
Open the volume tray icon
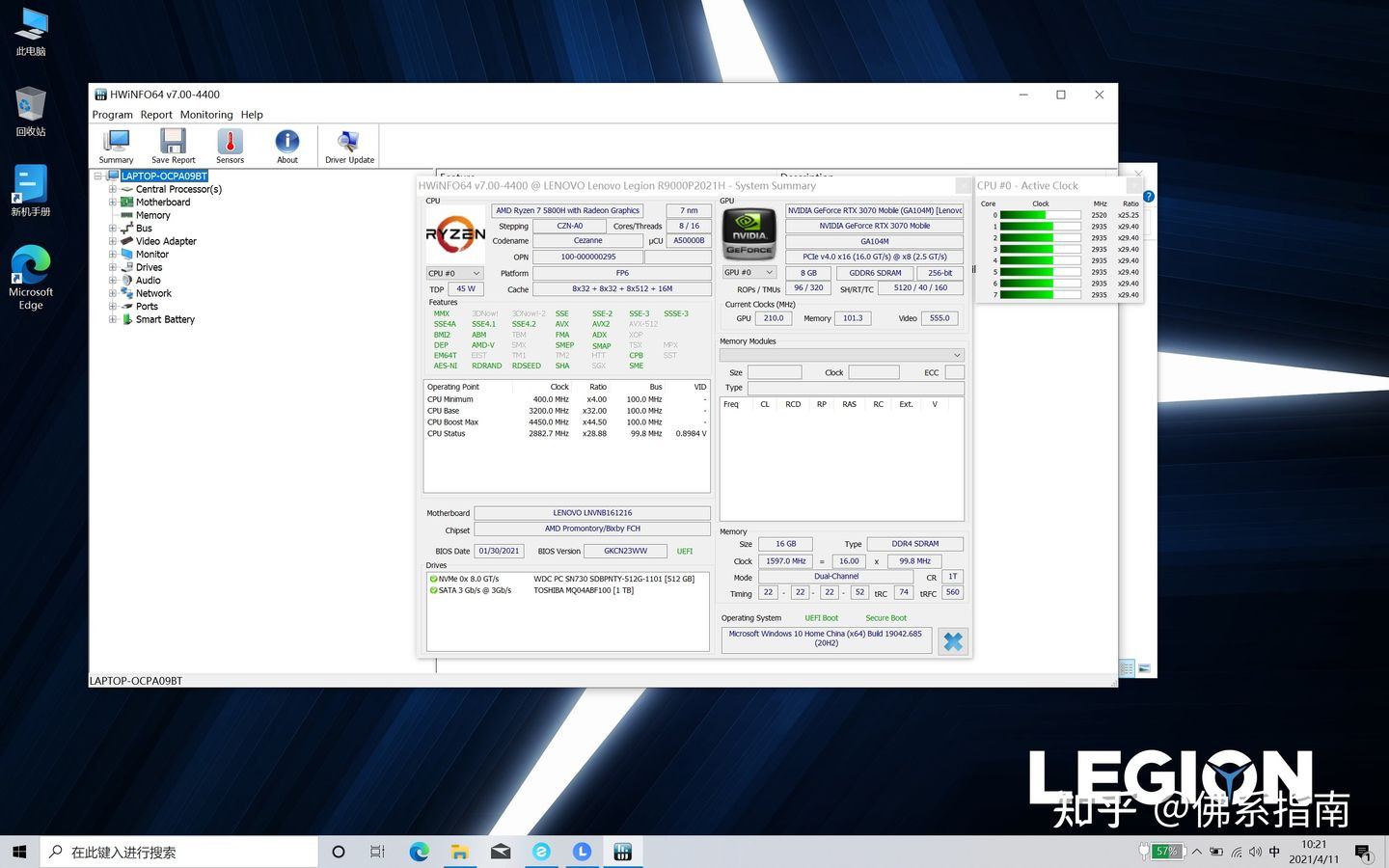pyautogui.click(x=1255, y=852)
